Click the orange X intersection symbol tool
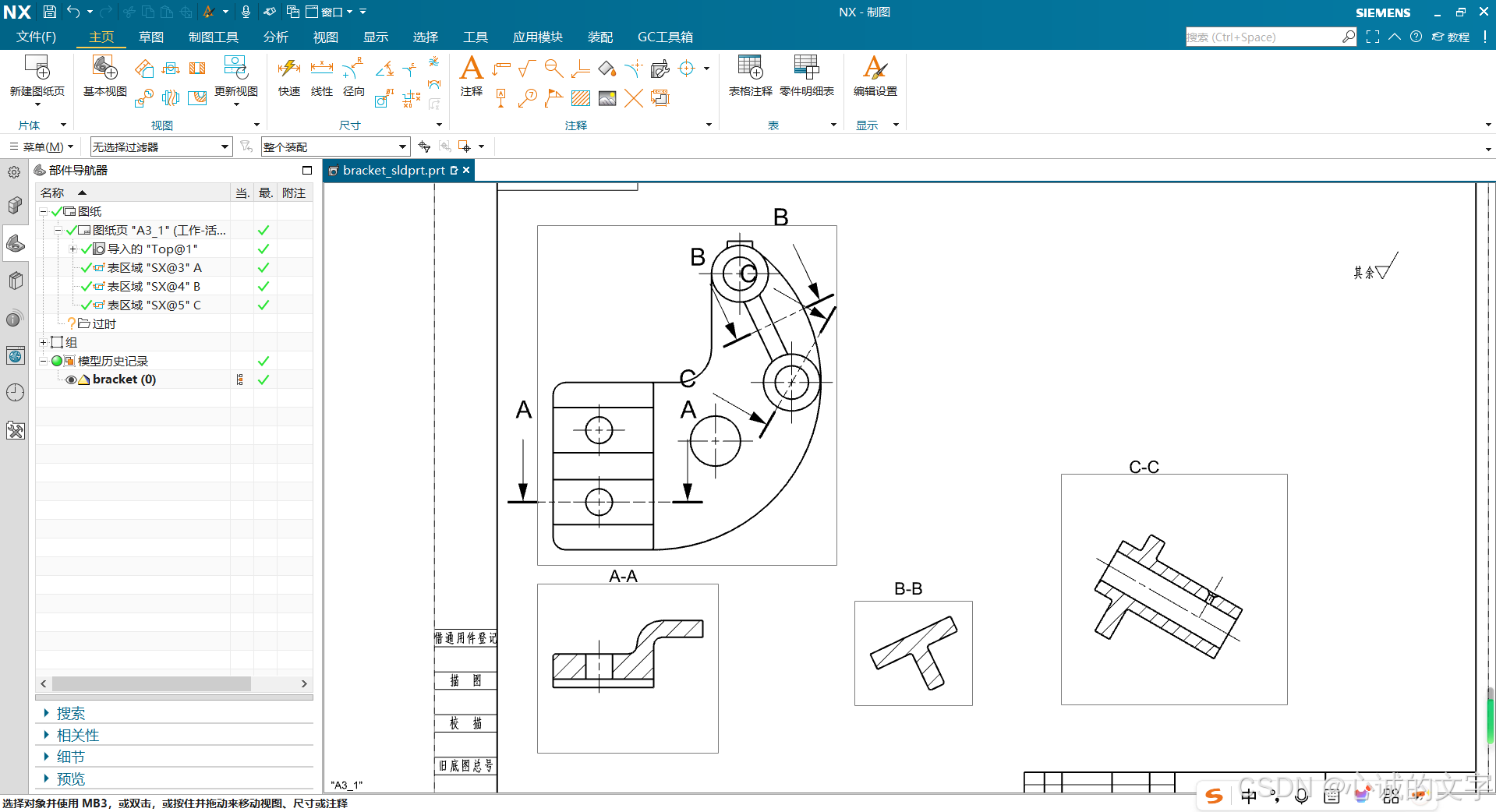Image resolution: width=1496 pixels, height=812 pixels. pos(634,98)
